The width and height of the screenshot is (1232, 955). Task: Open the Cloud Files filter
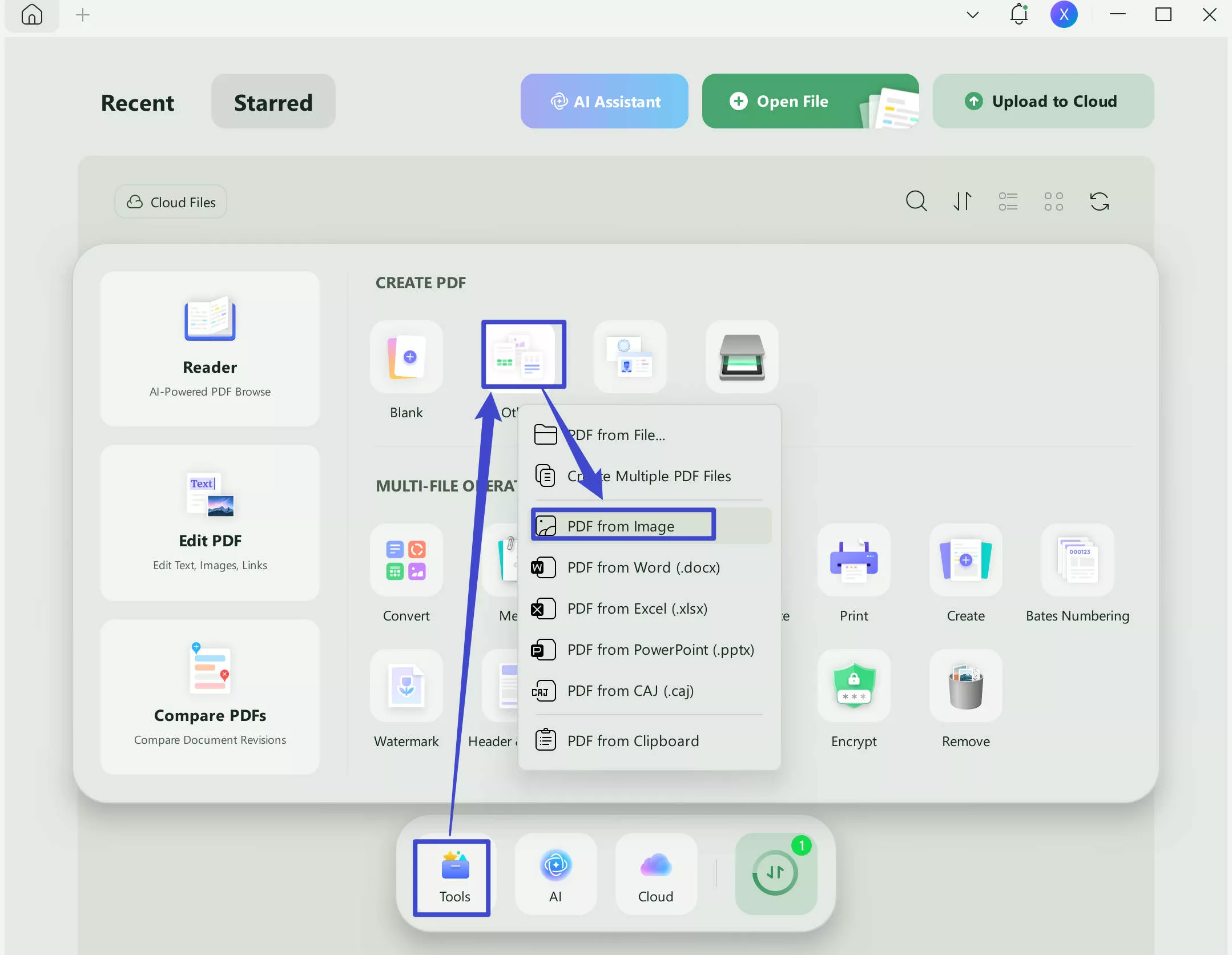[x=171, y=202]
